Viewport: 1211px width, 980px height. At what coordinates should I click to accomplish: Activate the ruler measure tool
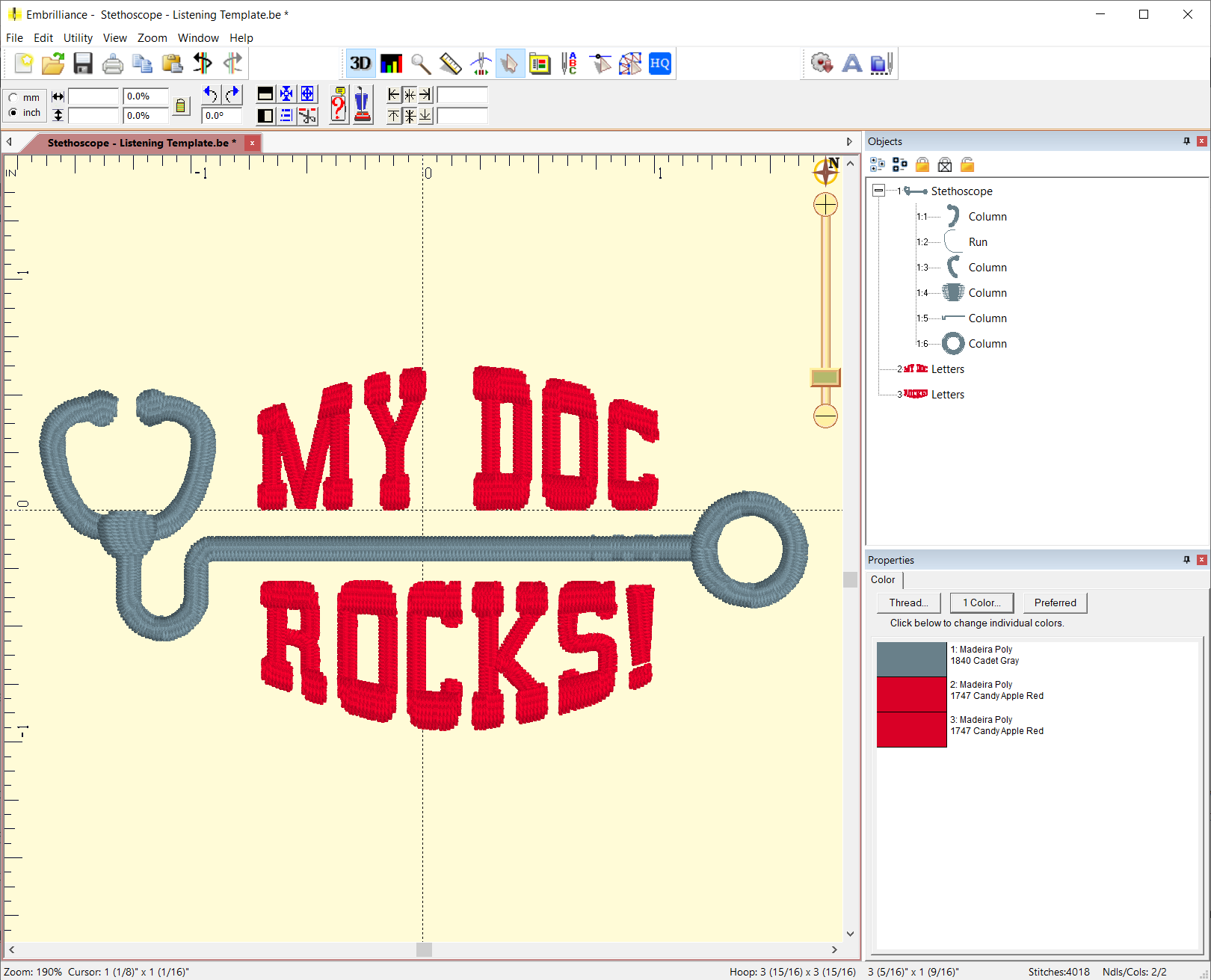coord(451,64)
